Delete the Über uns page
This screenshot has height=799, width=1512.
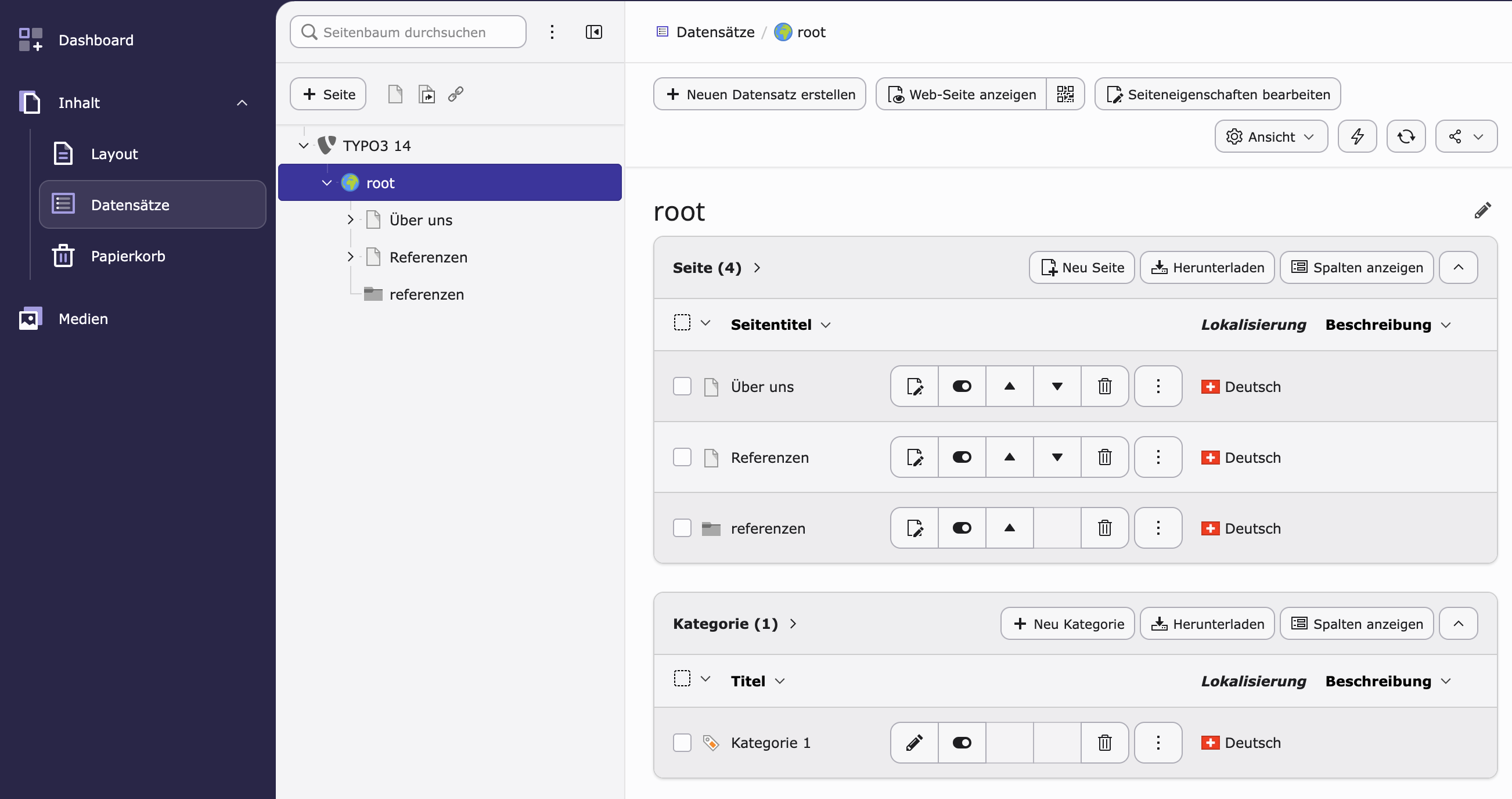pyautogui.click(x=1104, y=386)
